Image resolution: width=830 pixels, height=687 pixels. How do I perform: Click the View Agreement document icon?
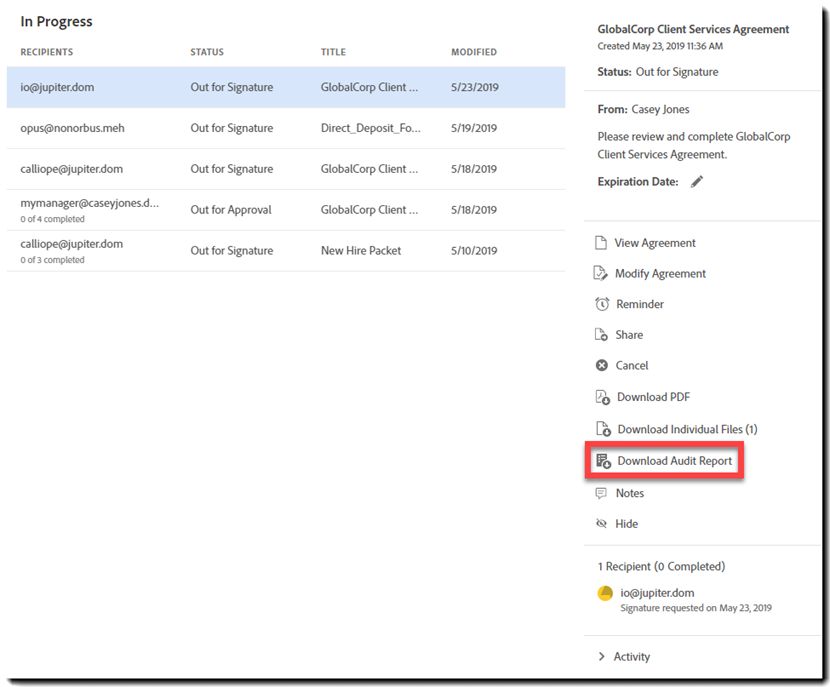[601, 243]
